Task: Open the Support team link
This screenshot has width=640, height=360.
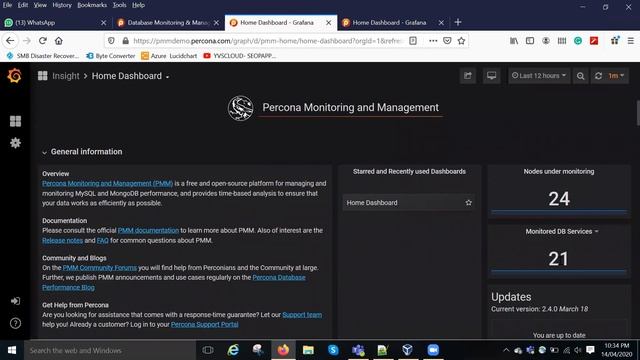Action: pyautogui.click(x=302, y=315)
